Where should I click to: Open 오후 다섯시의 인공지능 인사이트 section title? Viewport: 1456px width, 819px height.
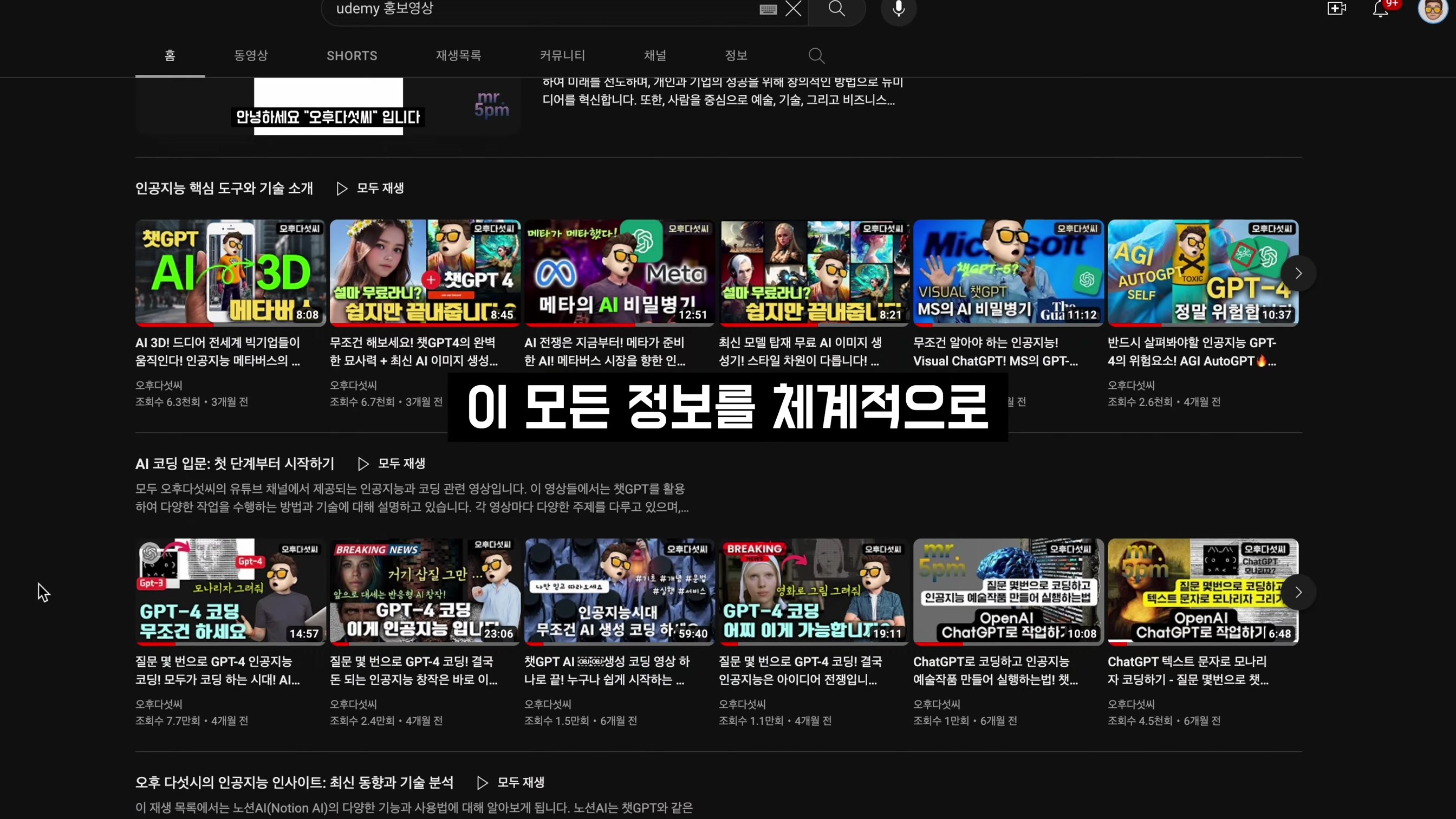[x=294, y=783]
